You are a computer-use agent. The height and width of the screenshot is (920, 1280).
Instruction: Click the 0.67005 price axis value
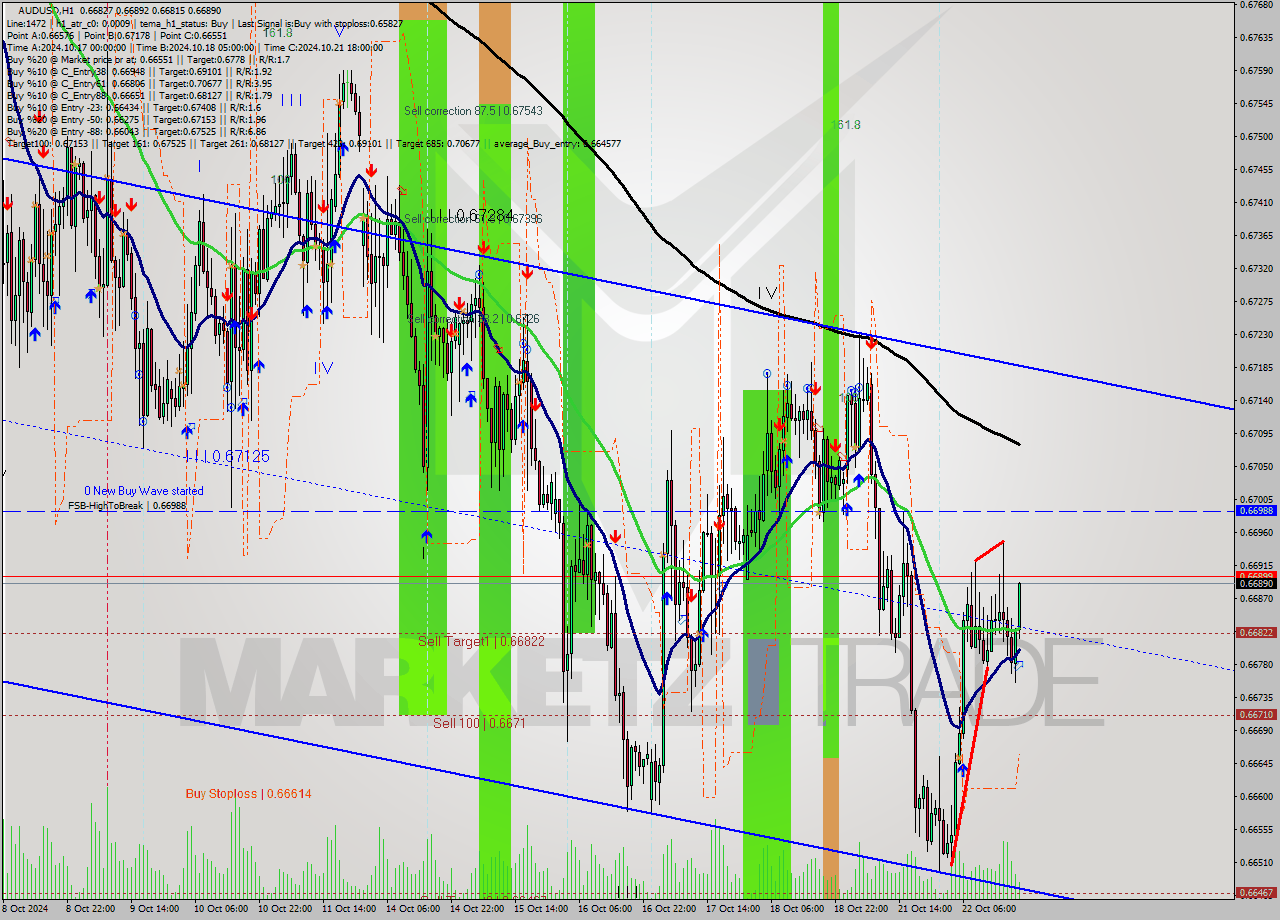coord(1257,499)
